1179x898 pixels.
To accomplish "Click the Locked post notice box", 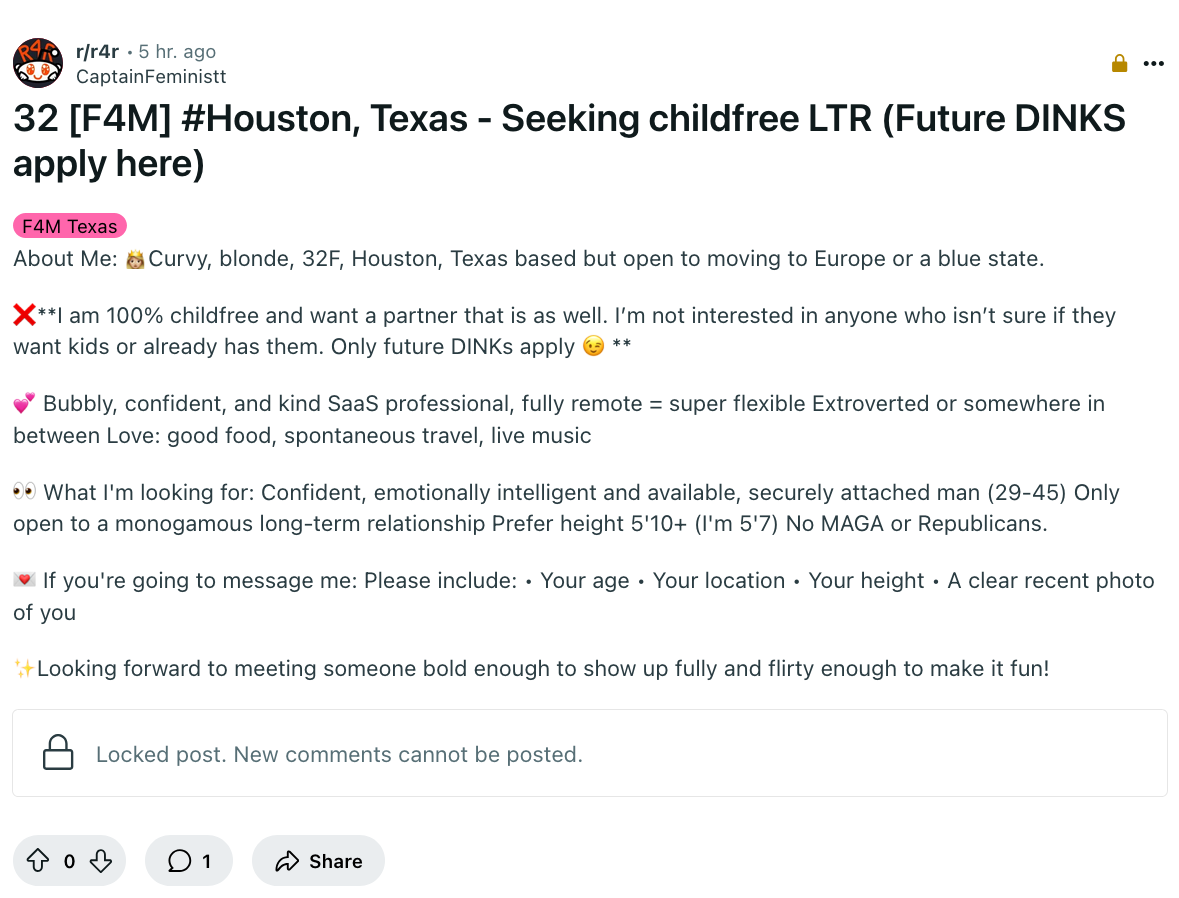I will pyautogui.click(x=590, y=753).
